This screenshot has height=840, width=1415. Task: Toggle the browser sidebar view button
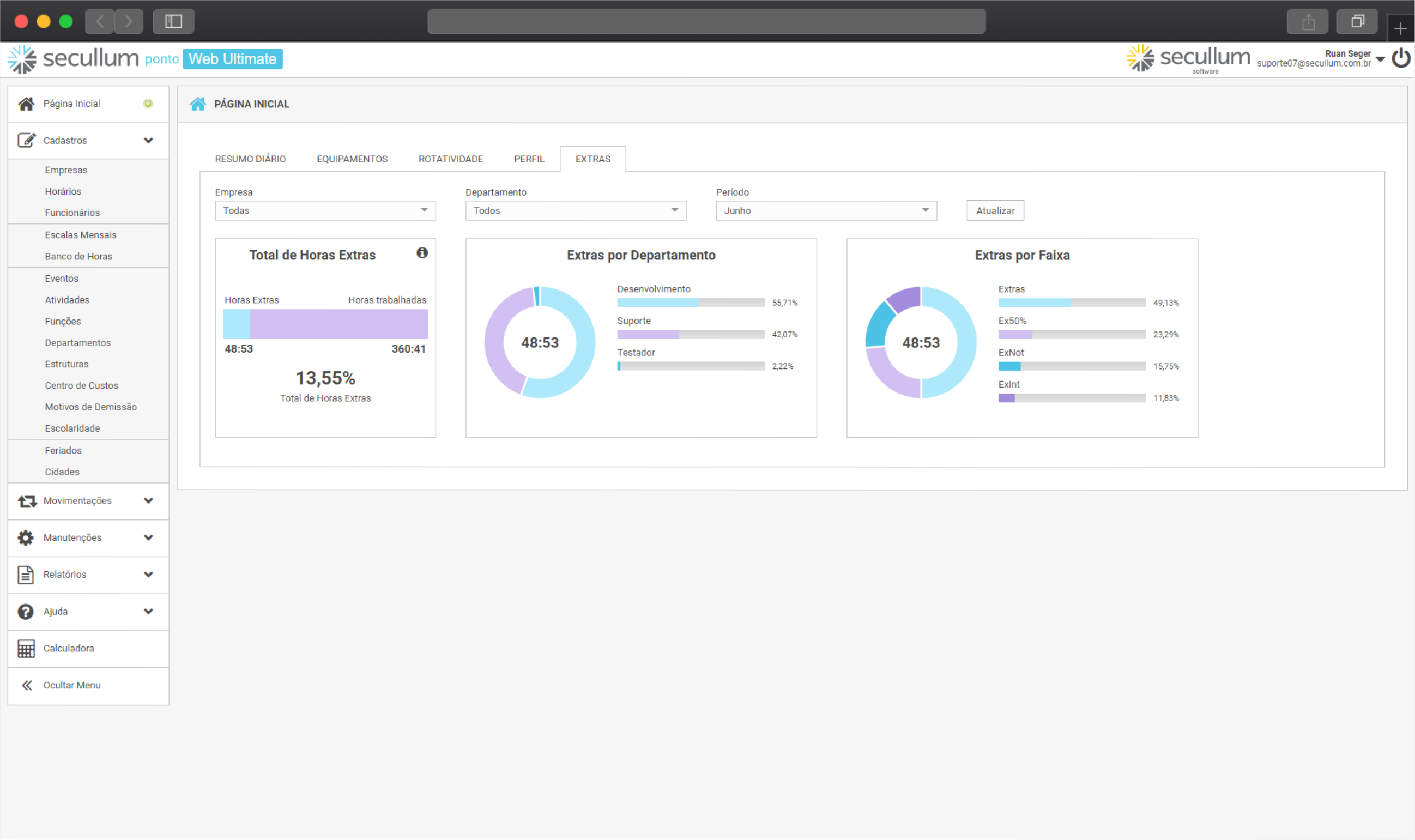pyautogui.click(x=173, y=21)
